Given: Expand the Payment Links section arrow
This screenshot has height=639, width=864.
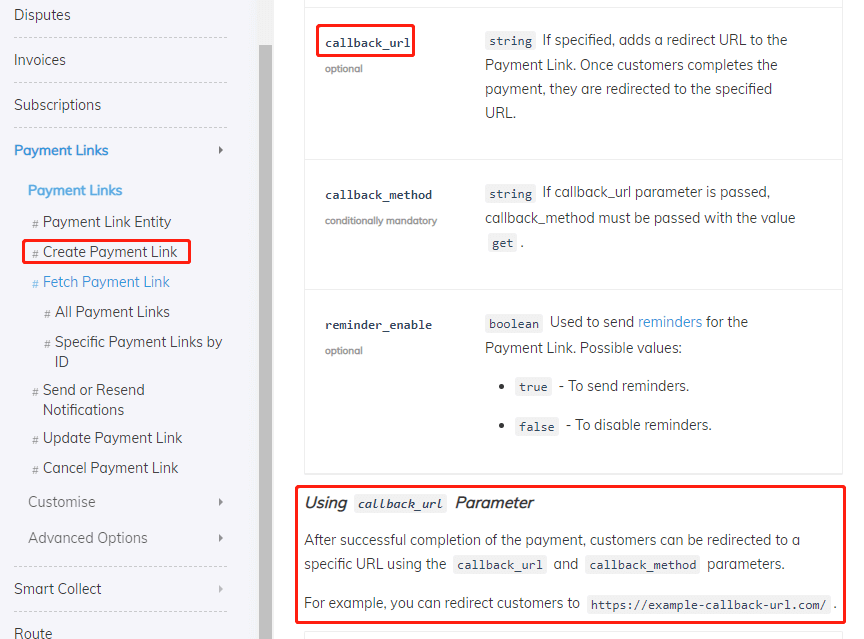Looking at the screenshot, I should 220,150.
